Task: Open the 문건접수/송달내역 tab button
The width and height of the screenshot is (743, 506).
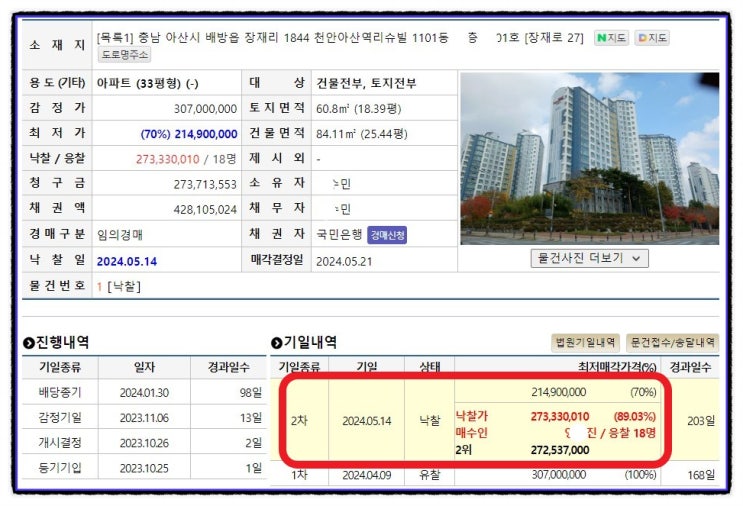Action: (x=672, y=342)
